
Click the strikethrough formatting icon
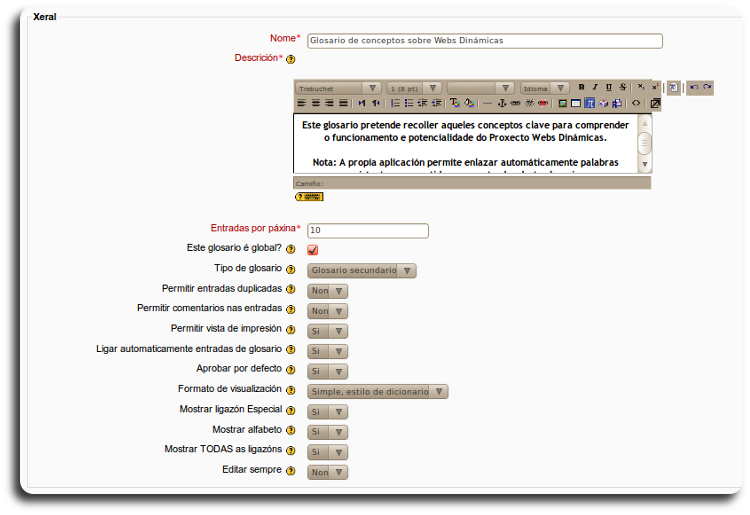pyautogui.click(x=623, y=88)
